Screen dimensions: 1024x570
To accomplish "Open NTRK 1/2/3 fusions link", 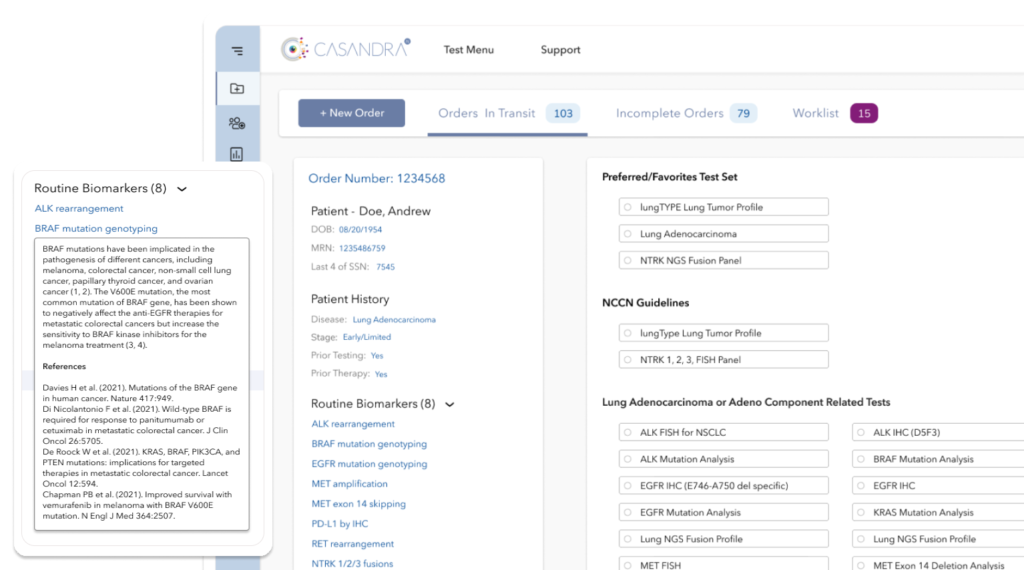I will tap(352, 563).
